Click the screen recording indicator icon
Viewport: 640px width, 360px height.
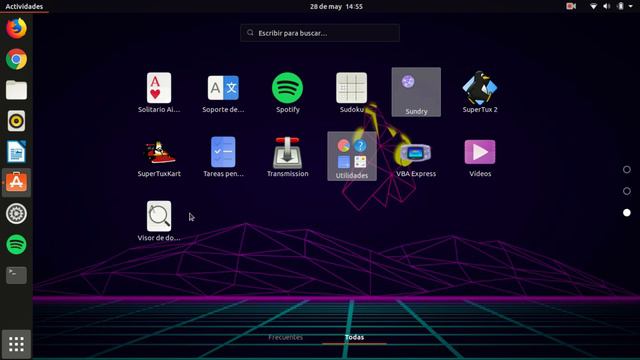click(x=571, y=6)
